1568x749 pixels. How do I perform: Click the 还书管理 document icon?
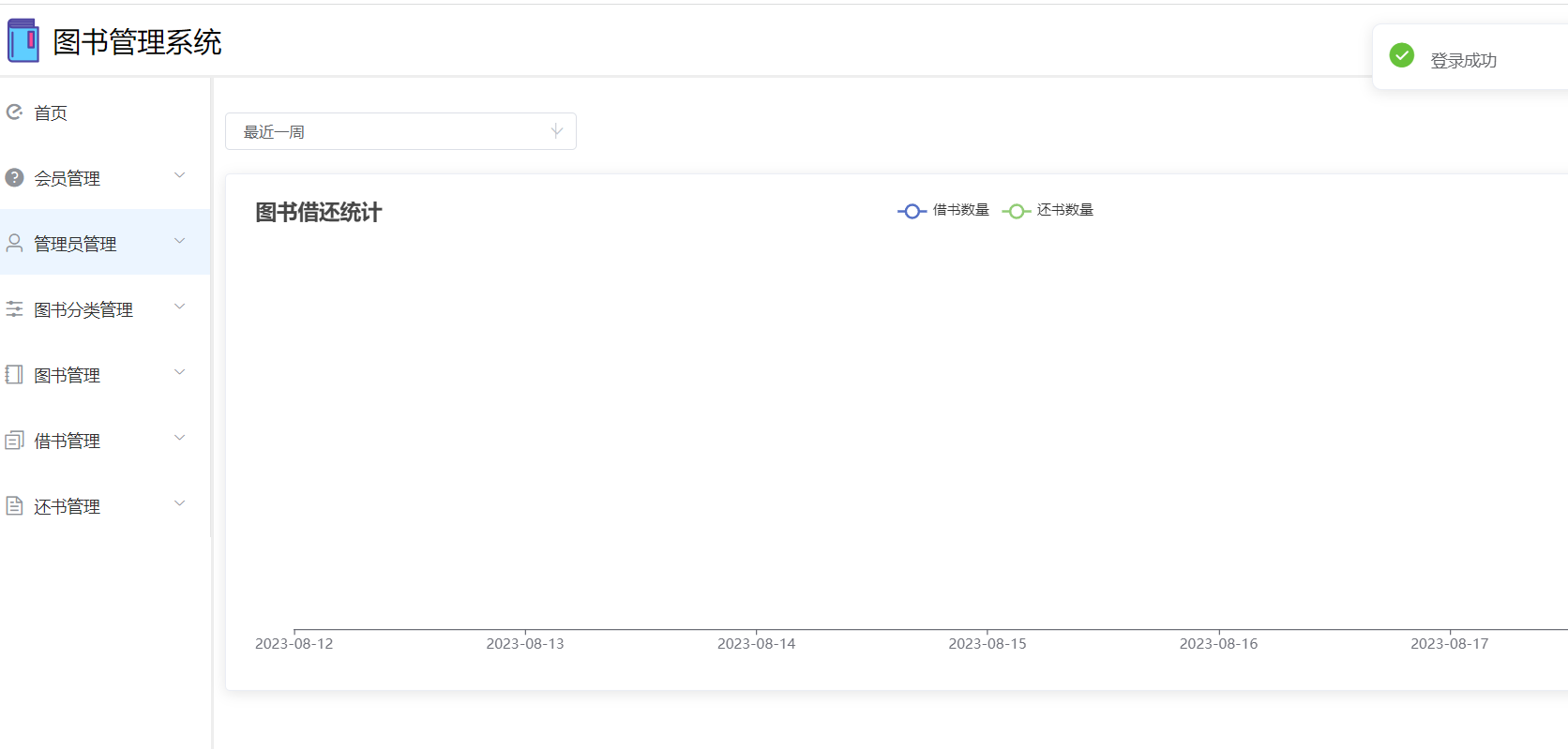click(14, 505)
